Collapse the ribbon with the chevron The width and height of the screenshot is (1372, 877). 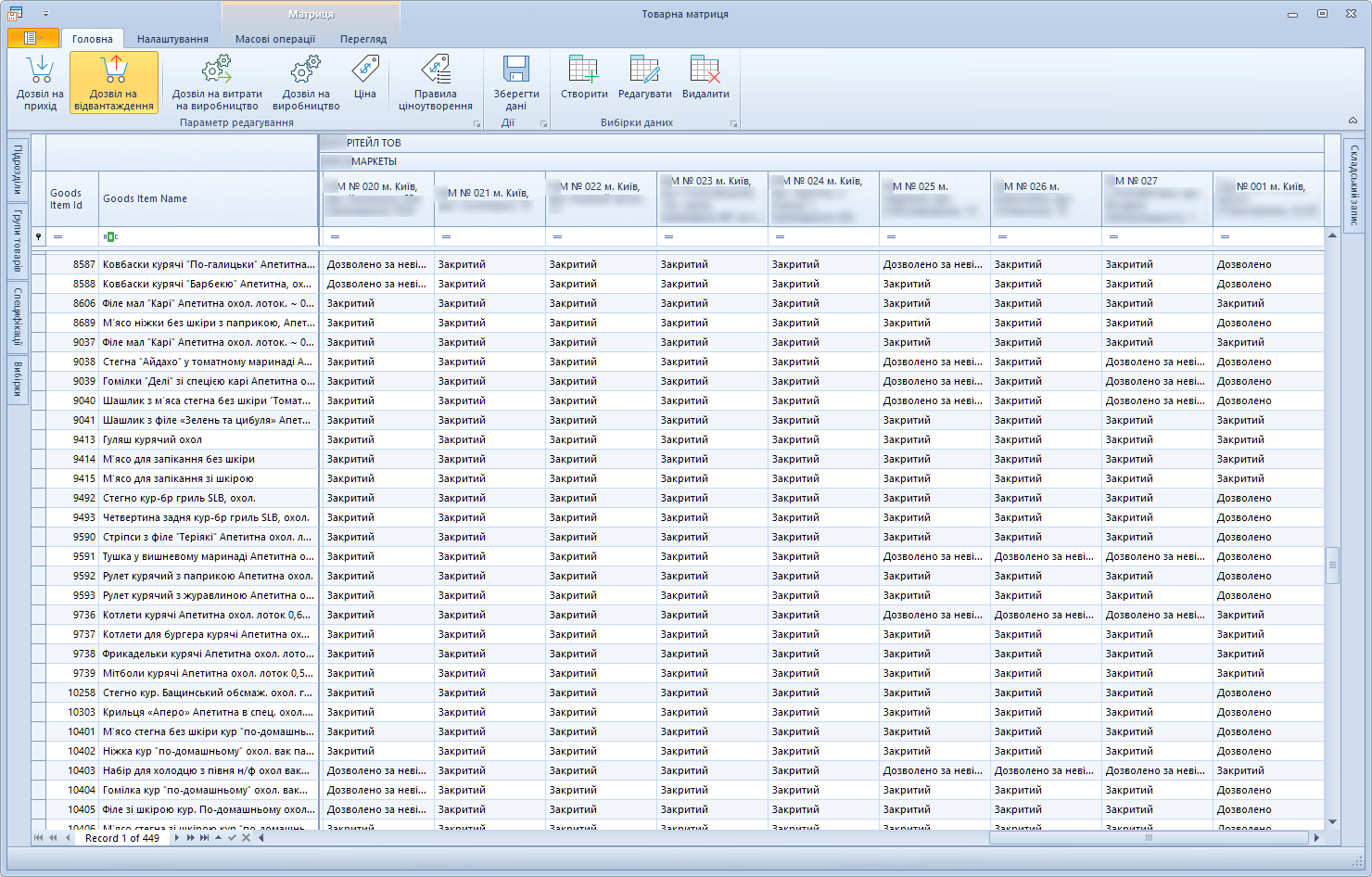point(1353,121)
